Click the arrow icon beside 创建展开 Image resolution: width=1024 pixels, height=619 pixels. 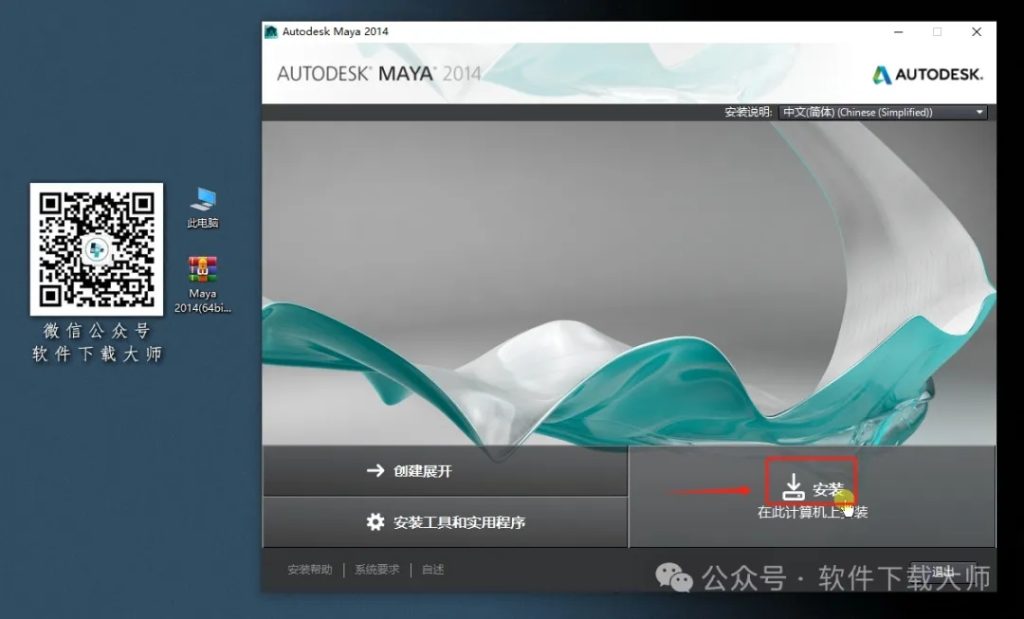[x=376, y=470]
